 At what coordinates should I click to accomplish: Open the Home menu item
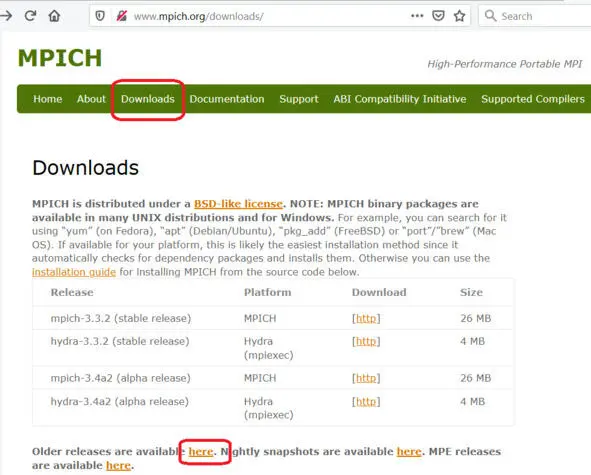point(47,99)
